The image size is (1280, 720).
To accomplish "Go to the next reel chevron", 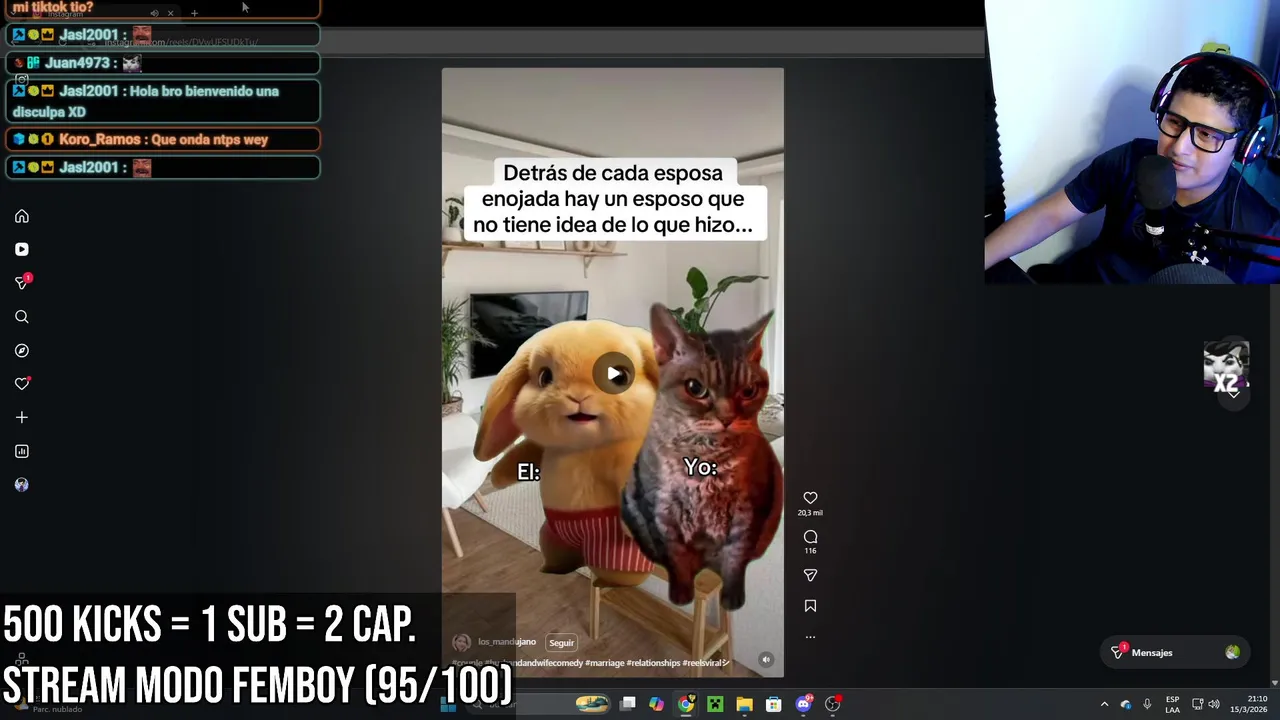I will (x=1234, y=393).
